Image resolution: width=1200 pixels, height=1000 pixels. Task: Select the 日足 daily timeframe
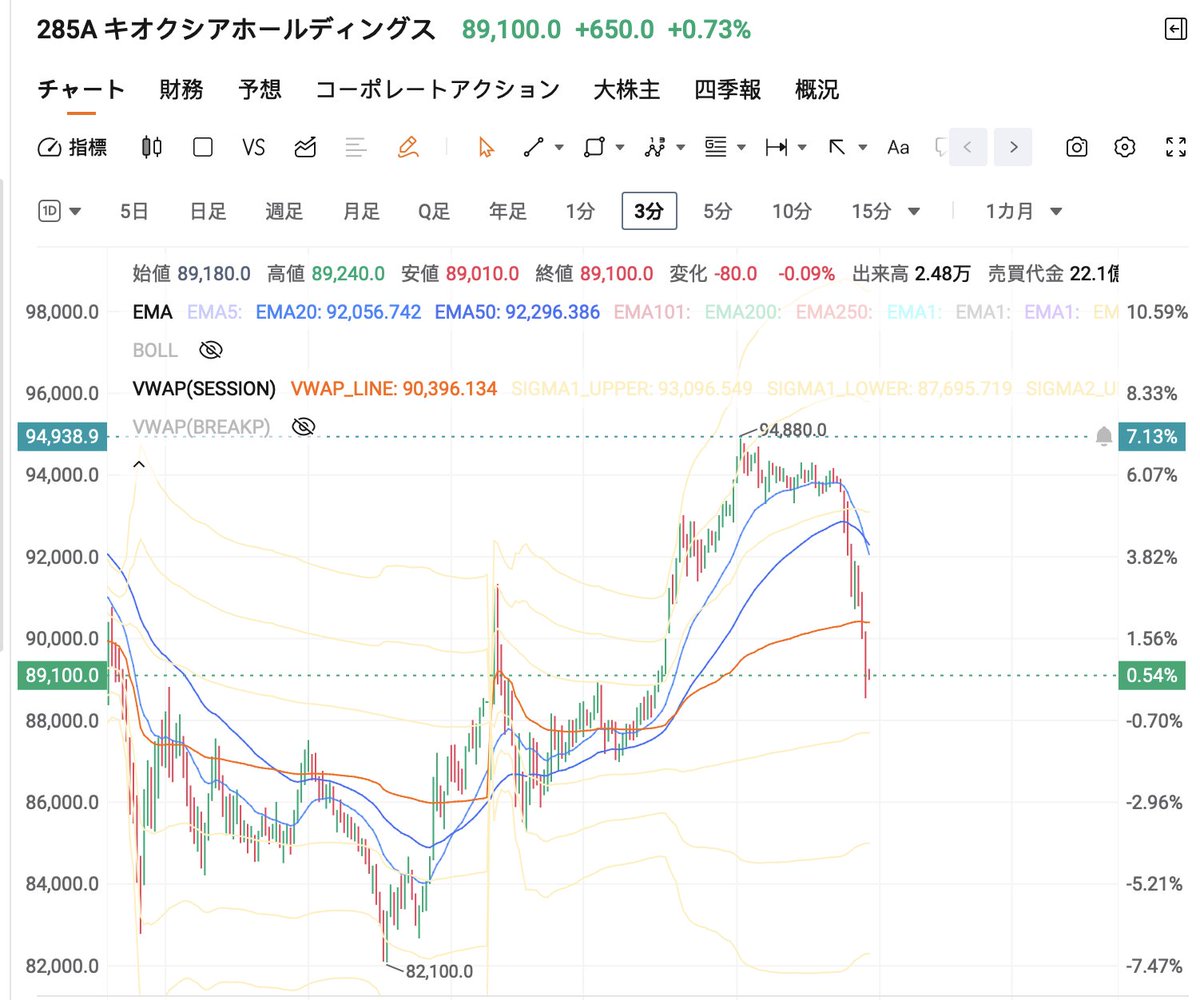208,211
